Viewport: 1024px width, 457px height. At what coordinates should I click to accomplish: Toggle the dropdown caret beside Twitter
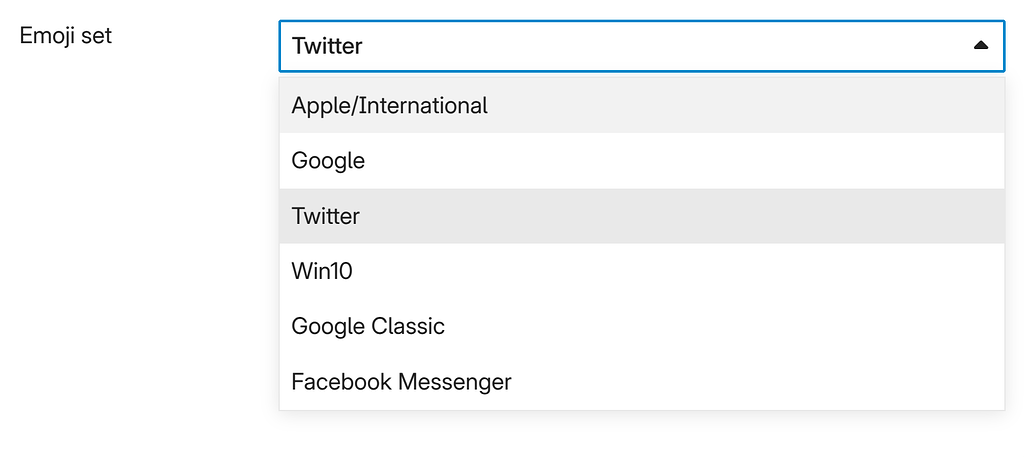(980, 46)
